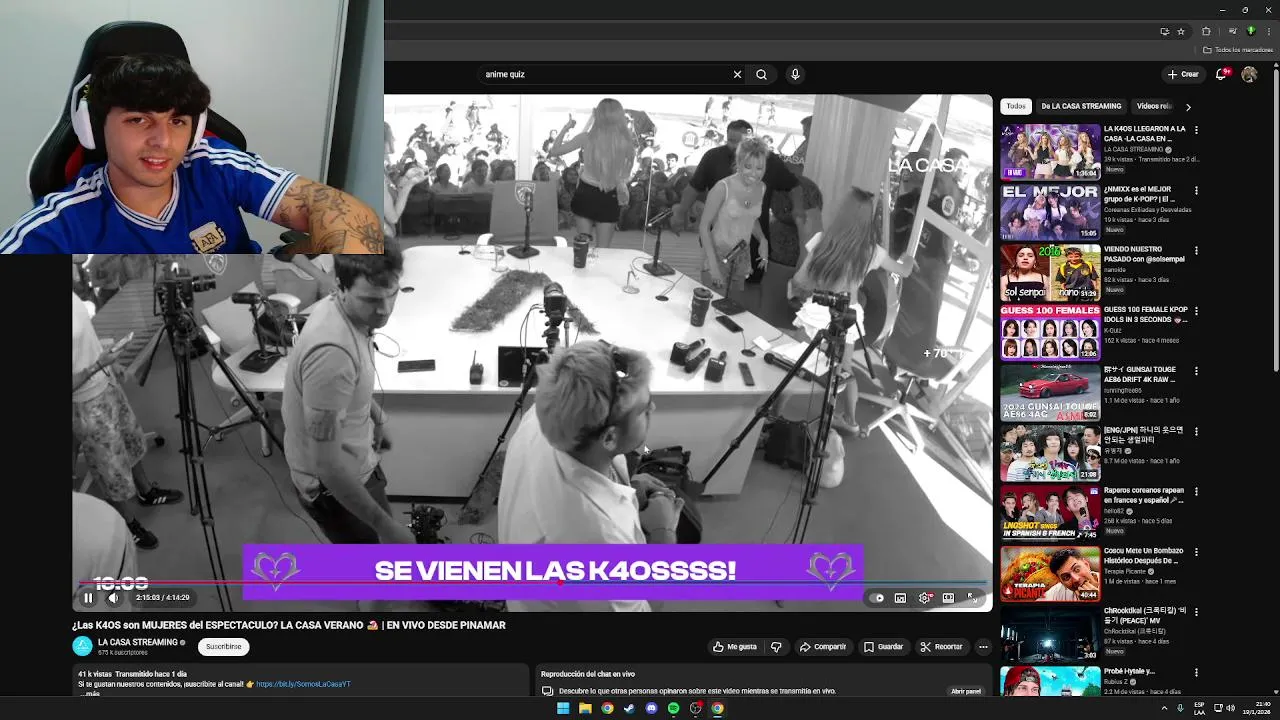Select De LA CASA STREAMING chip

click(1081, 106)
